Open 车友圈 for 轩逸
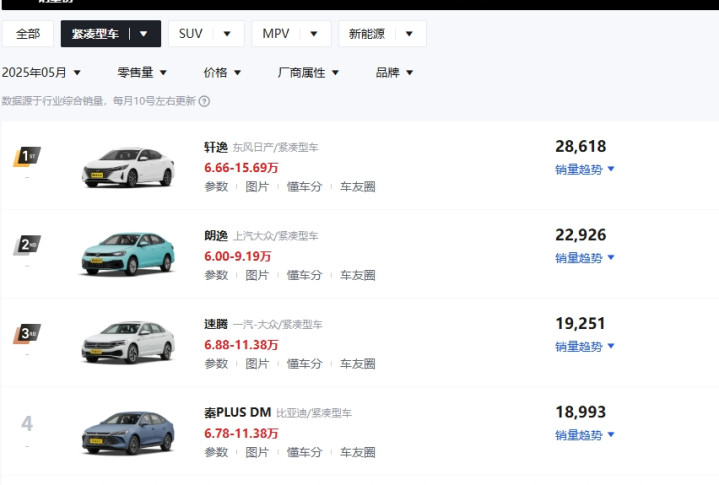 coord(358,187)
